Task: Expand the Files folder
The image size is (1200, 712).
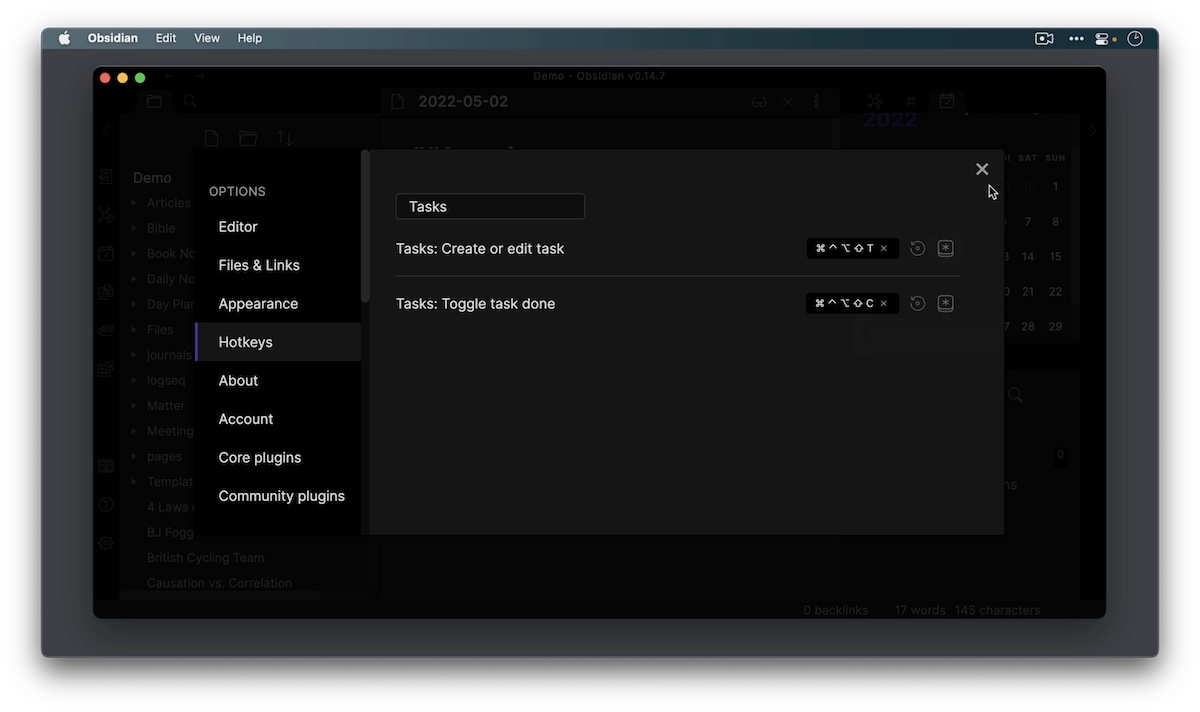Action: click(x=134, y=329)
